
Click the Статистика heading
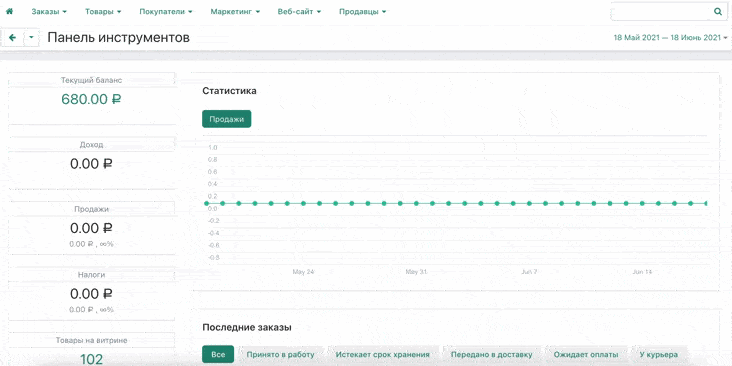click(x=229, y=91)
